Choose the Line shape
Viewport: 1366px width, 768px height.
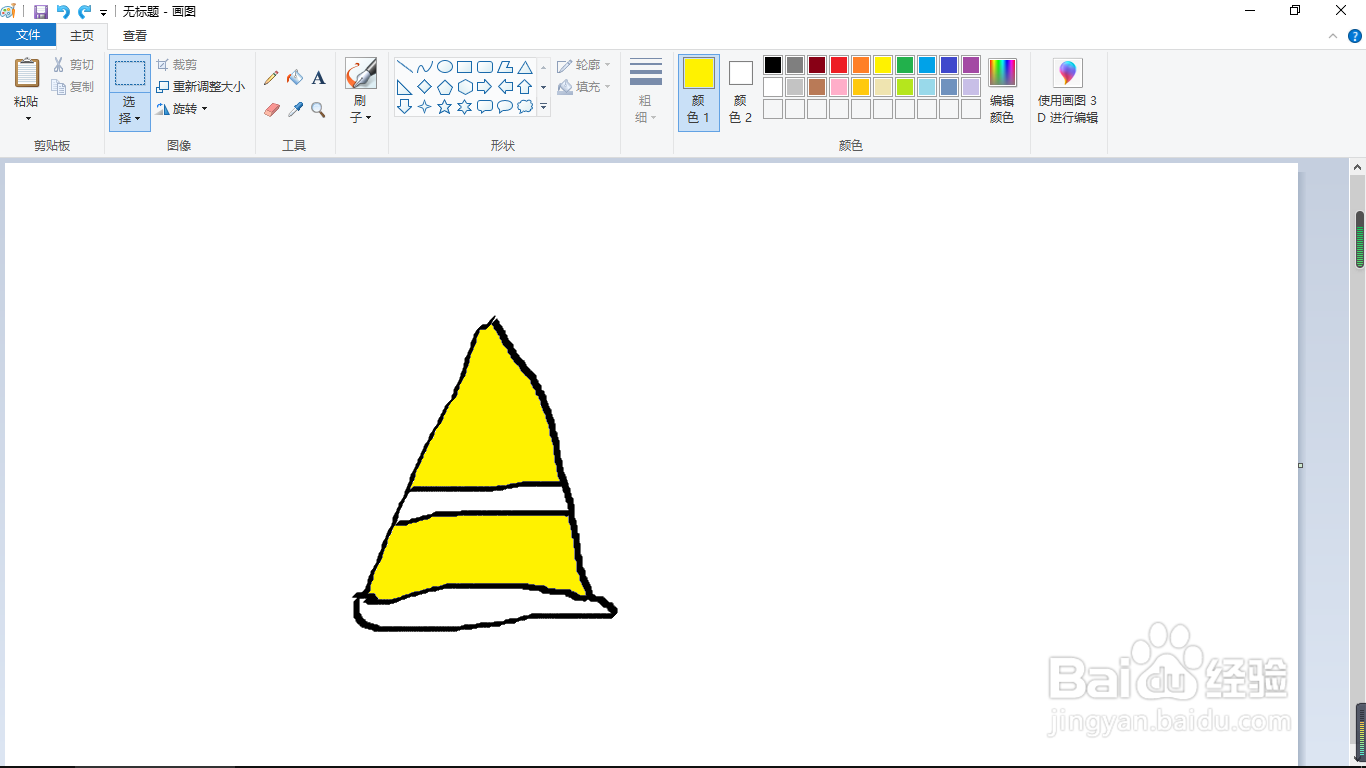[x=405, y=67]
